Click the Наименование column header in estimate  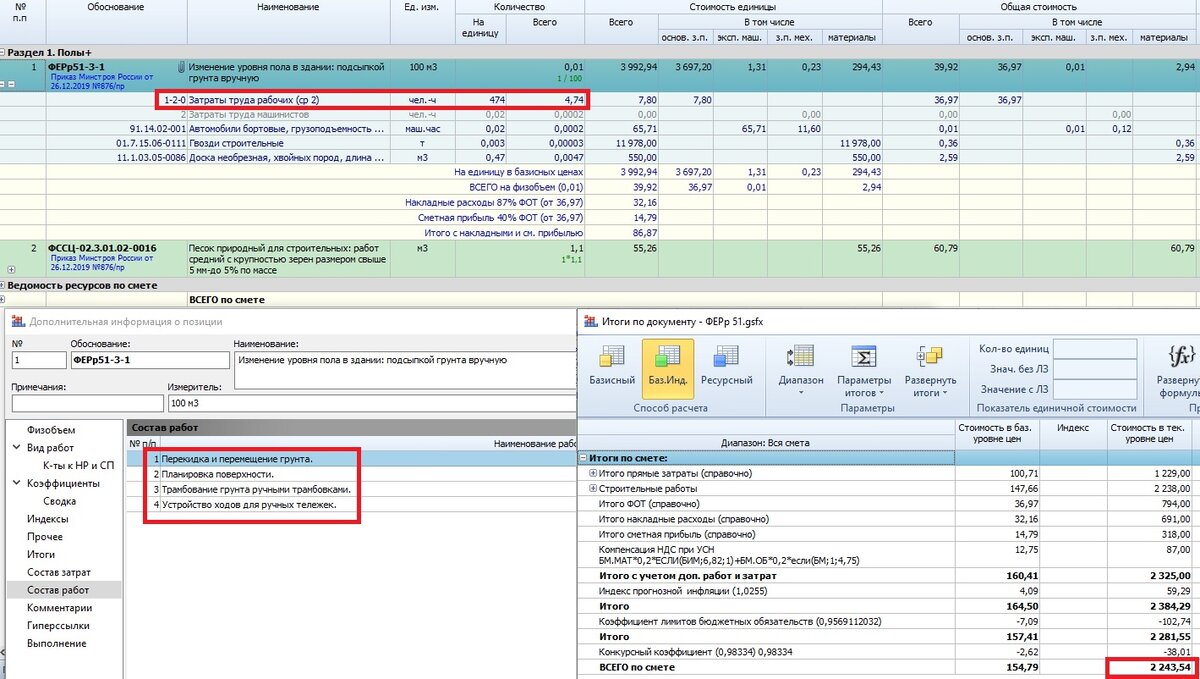[x=288, y=7]
